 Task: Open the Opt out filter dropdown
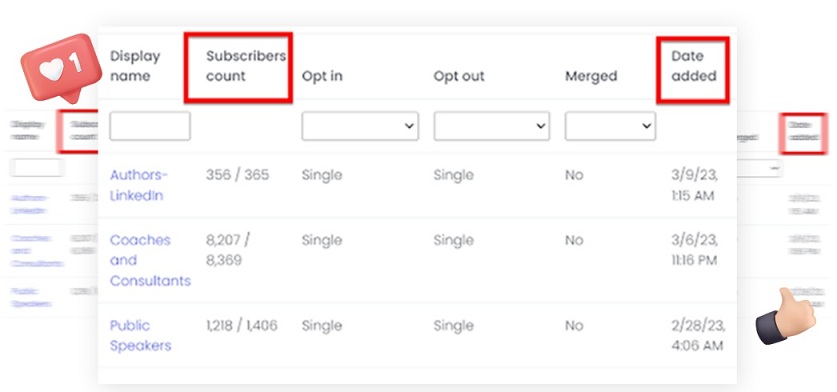click(492, 126)
